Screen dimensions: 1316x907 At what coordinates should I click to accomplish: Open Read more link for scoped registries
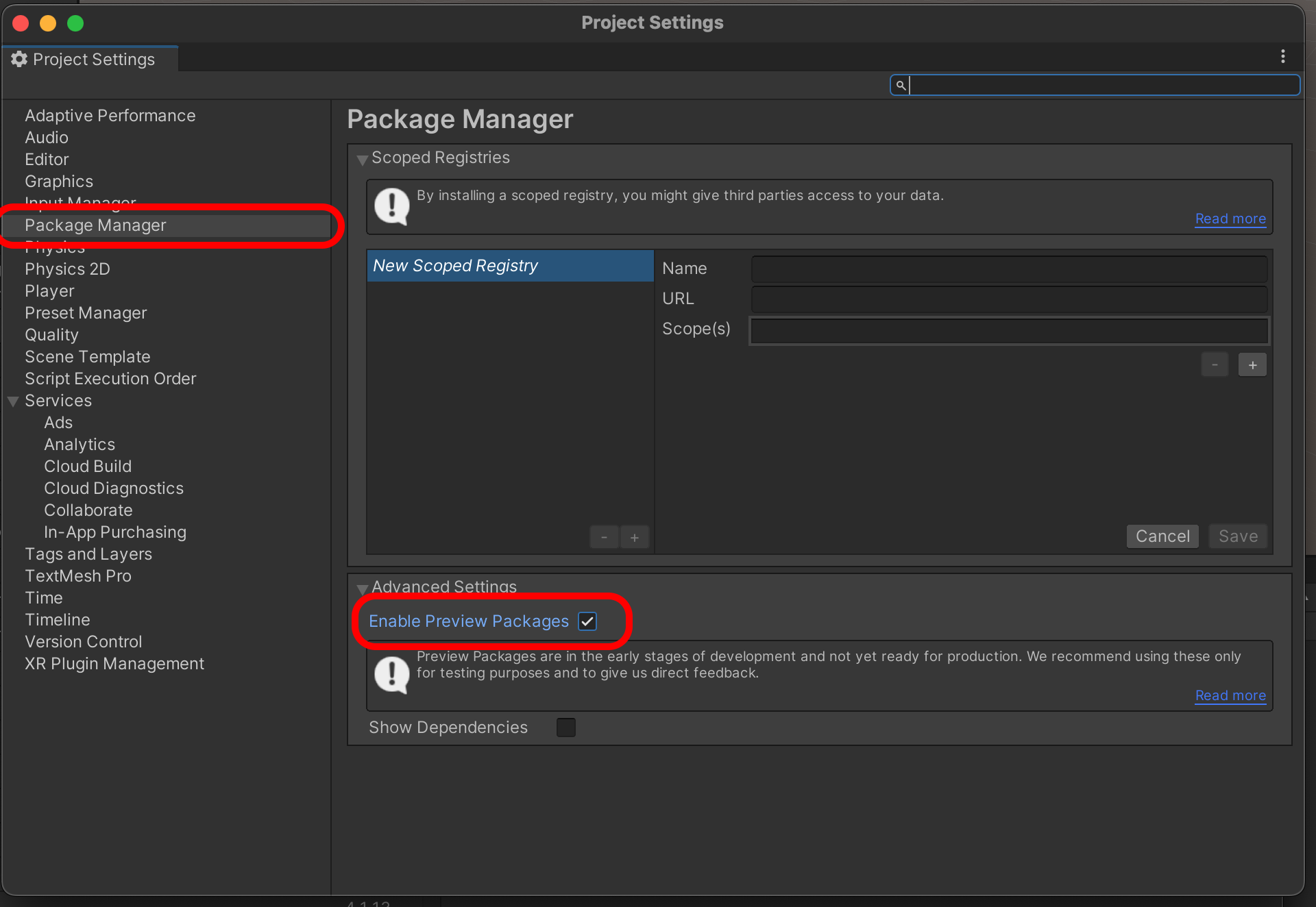point(1230,219)
